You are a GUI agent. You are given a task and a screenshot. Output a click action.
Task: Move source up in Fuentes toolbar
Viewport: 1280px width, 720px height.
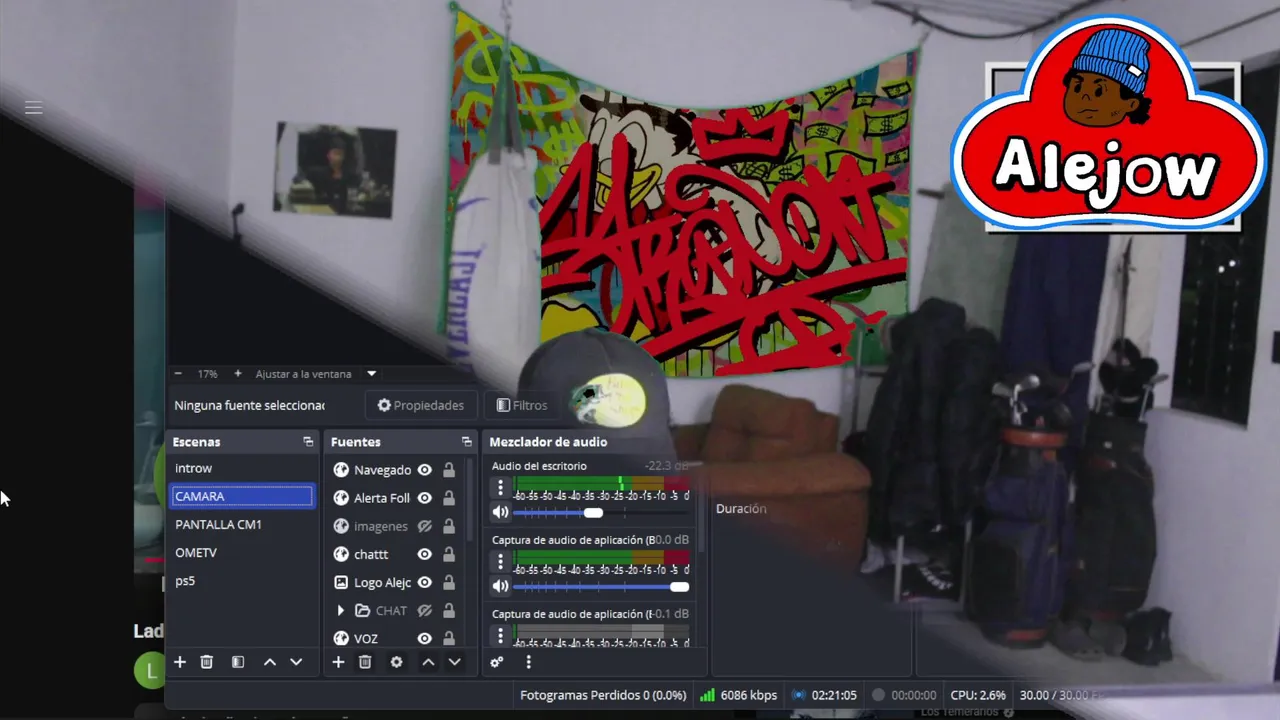[428, 662]
